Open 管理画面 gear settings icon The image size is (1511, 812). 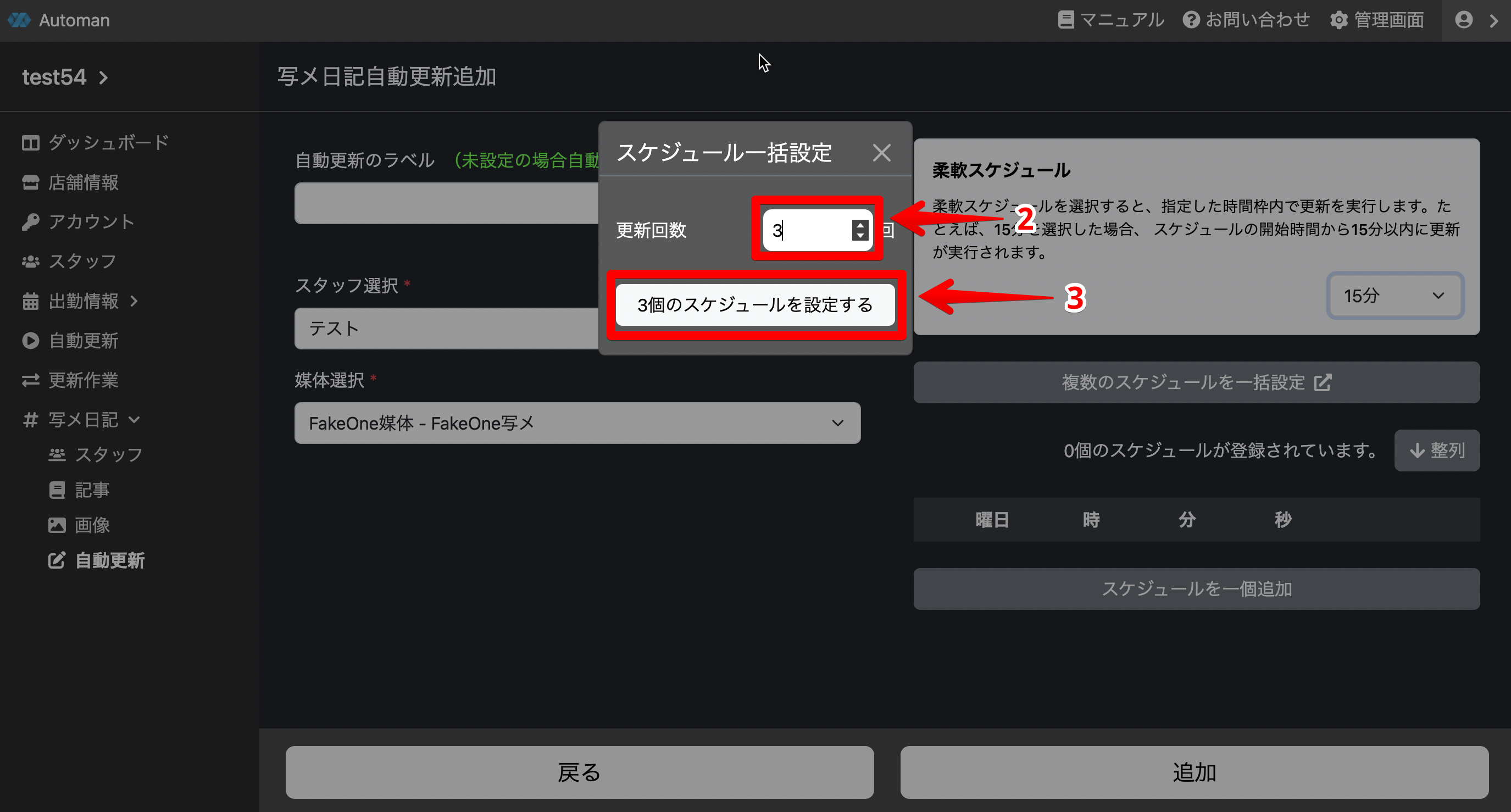[x=1339, y=20]
